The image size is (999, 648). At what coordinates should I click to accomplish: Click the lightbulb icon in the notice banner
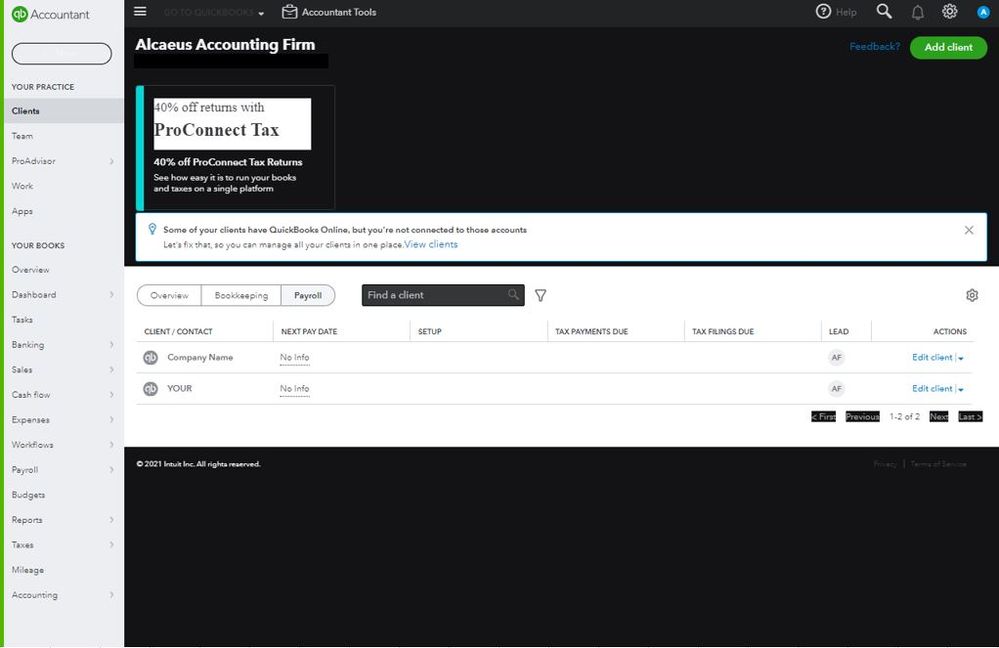152,229
